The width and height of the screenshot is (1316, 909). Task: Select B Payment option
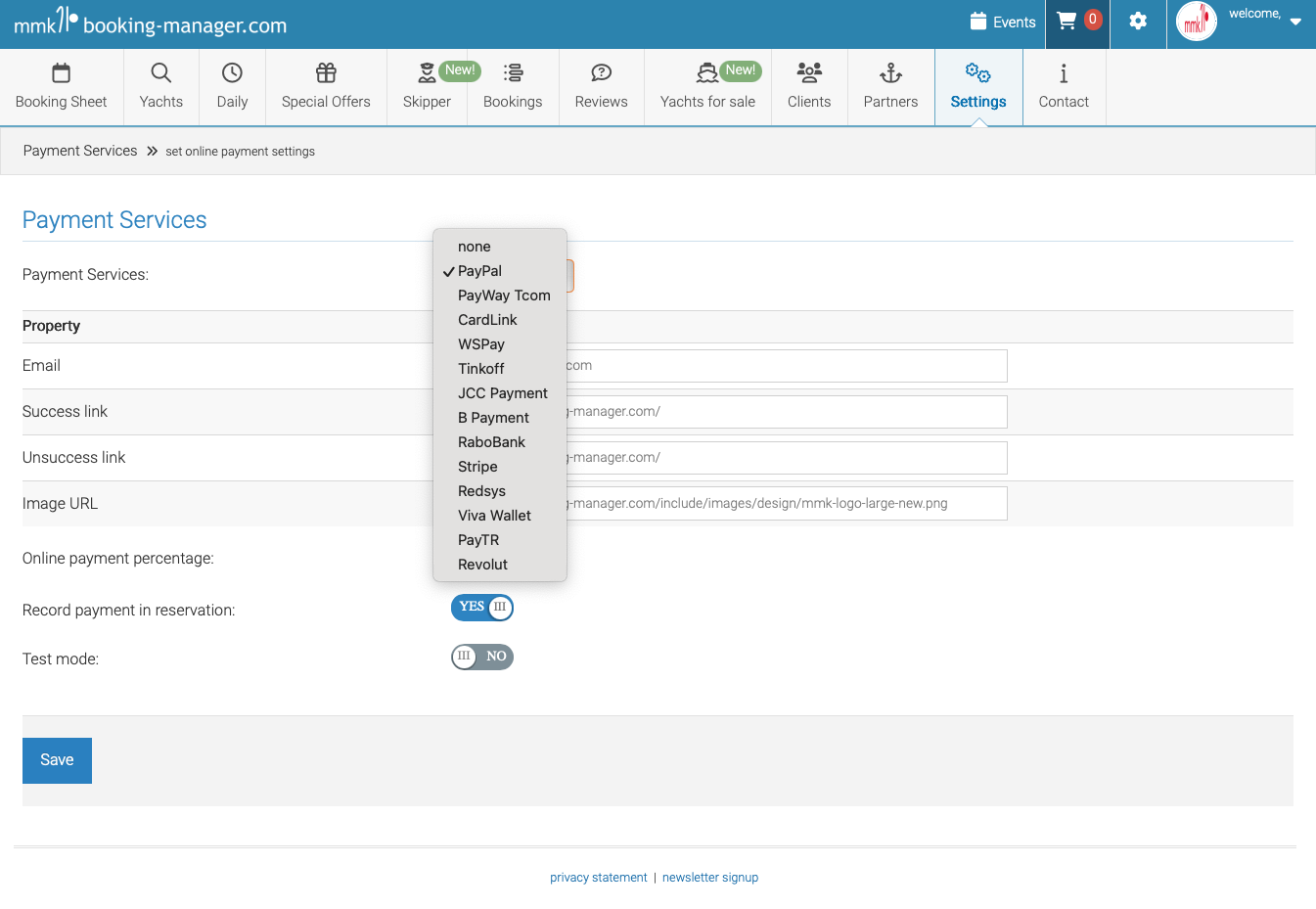click(x=500, y=418)
